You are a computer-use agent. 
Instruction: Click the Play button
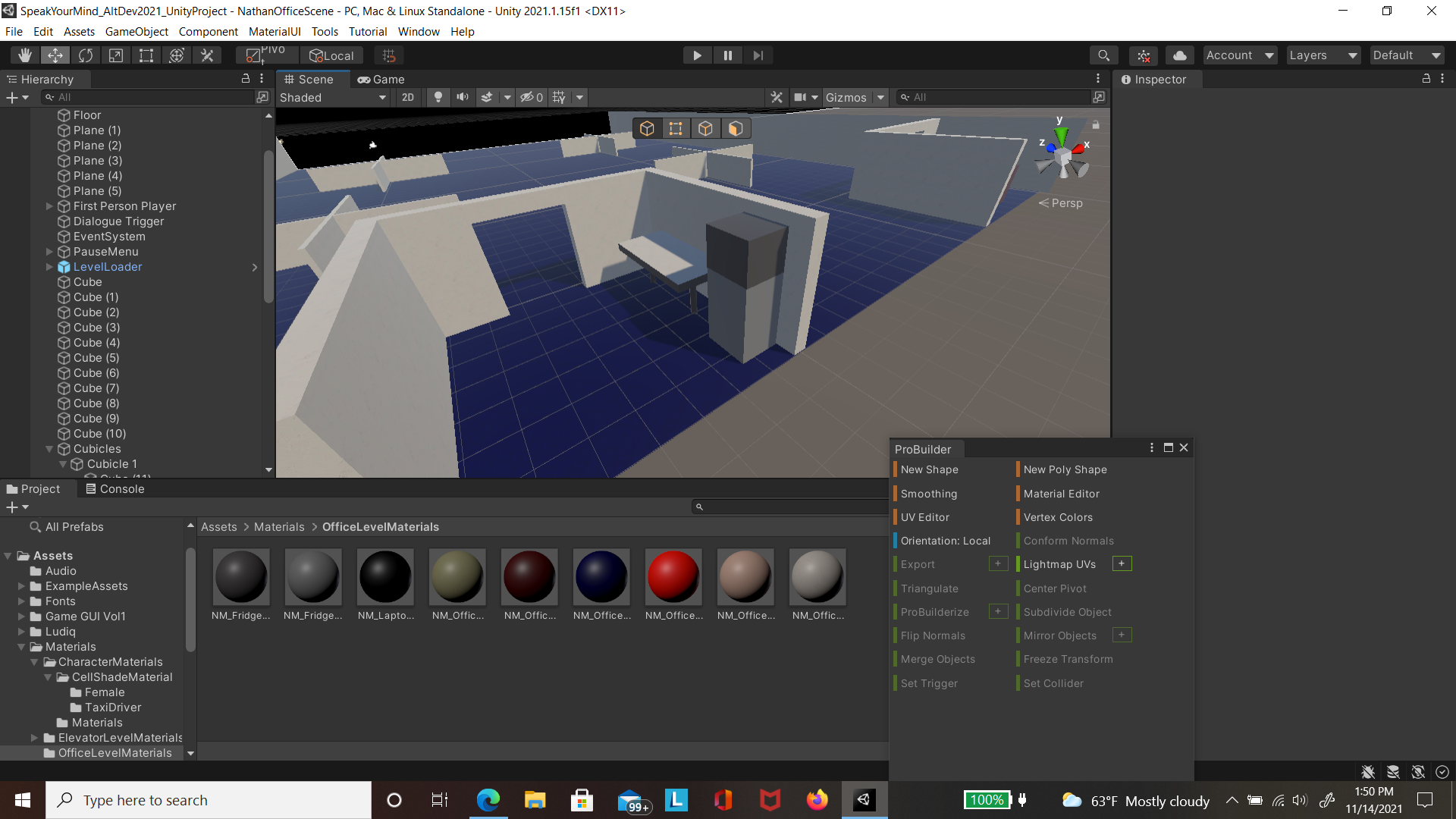click(697, 55)
